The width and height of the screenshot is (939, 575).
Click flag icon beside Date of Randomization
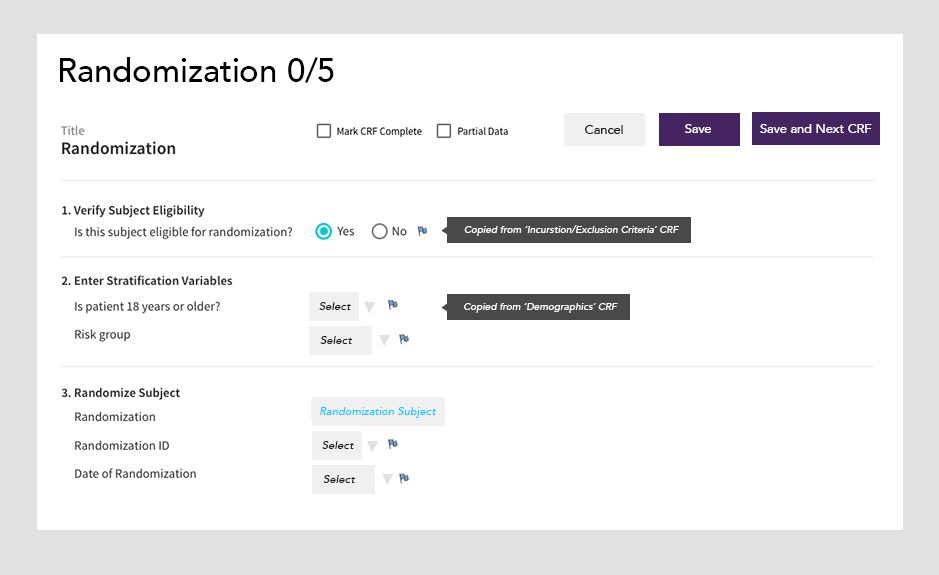(404, 478)
